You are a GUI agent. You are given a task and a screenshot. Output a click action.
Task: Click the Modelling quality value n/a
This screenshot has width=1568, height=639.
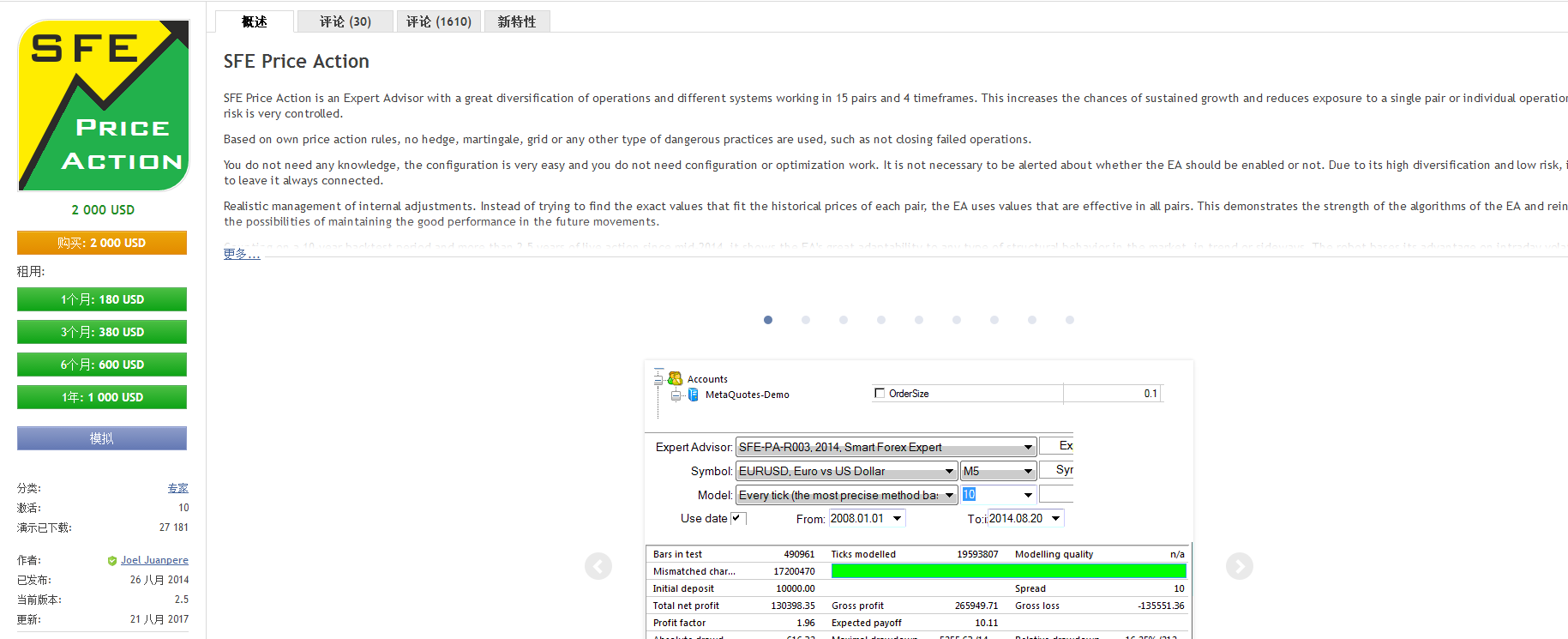1178,554
